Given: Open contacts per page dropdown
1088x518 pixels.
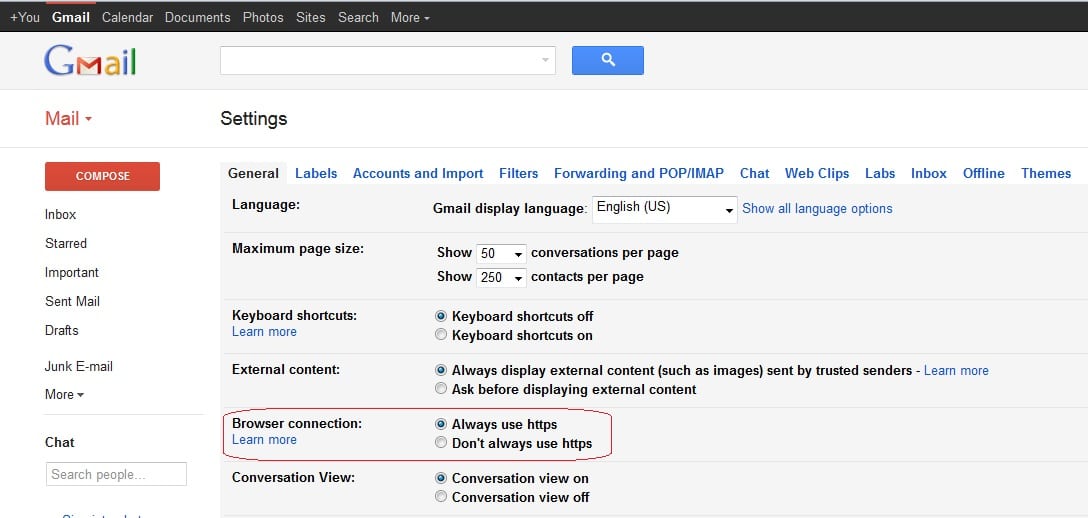Looking at the screenshot, I should coord(501,277).
